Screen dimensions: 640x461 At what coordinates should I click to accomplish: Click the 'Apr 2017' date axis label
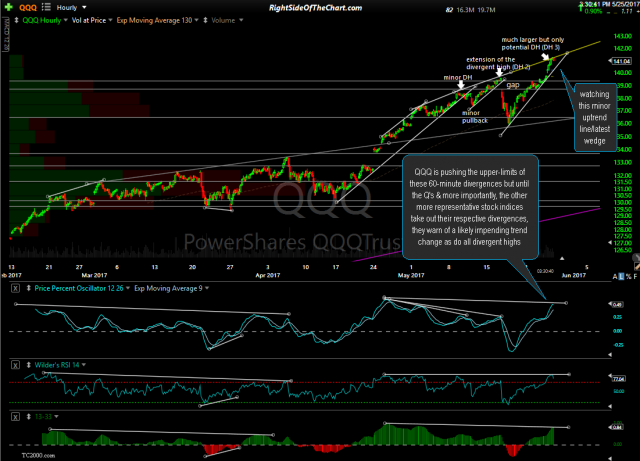[267, 275]
